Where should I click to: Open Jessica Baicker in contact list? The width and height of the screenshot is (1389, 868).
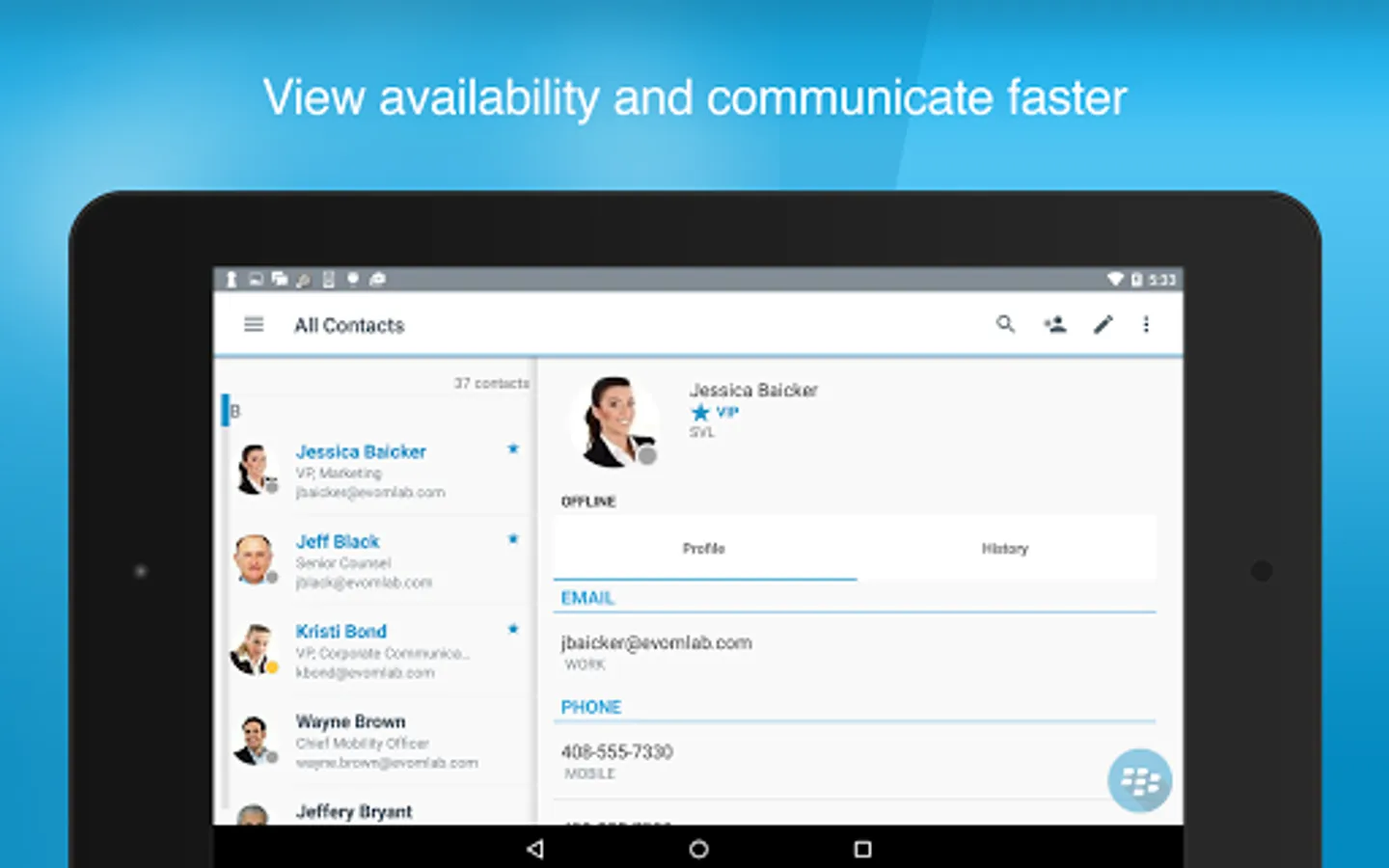pos(379,471)
